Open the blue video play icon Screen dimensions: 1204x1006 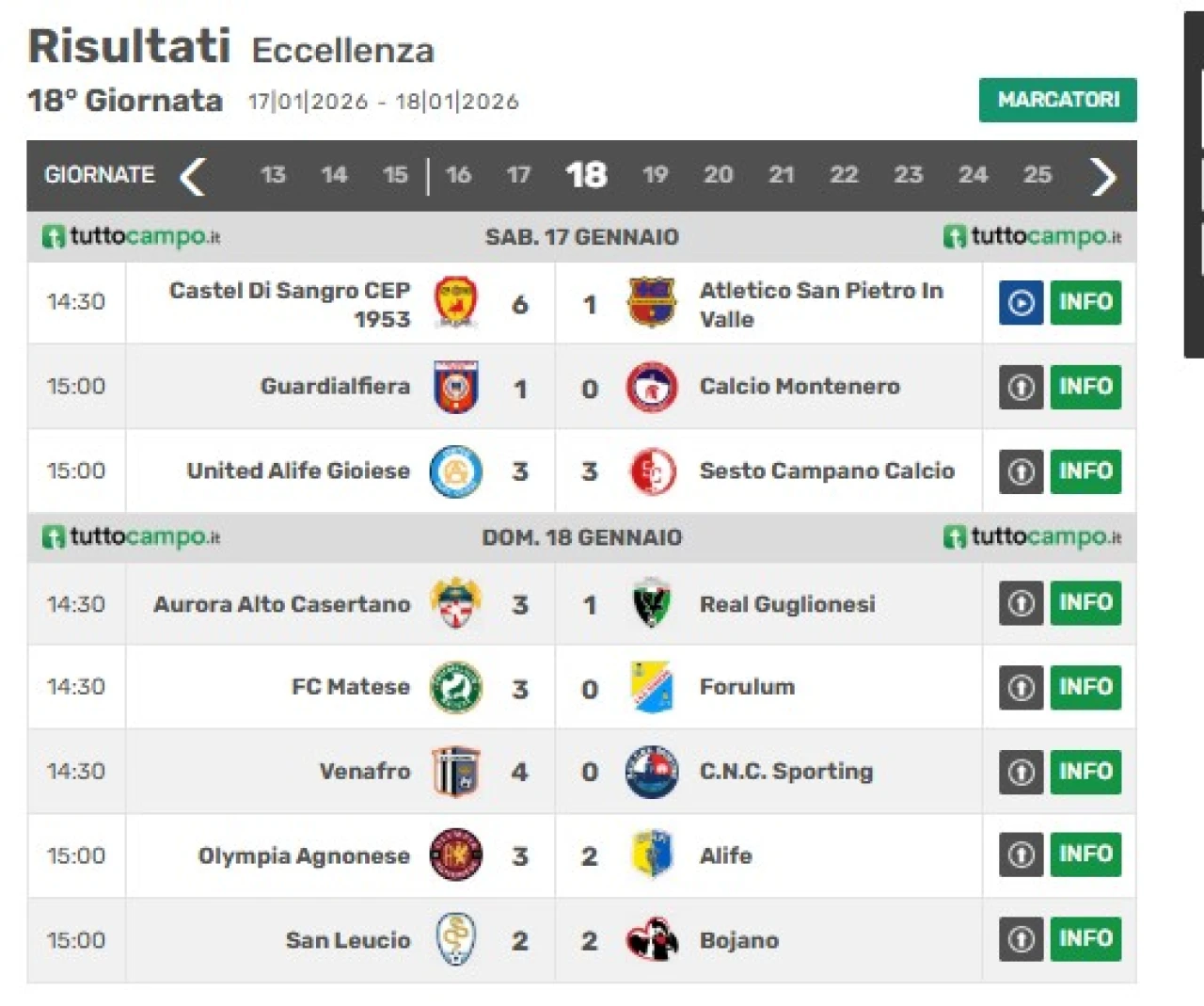click(x=1021, y=303)
